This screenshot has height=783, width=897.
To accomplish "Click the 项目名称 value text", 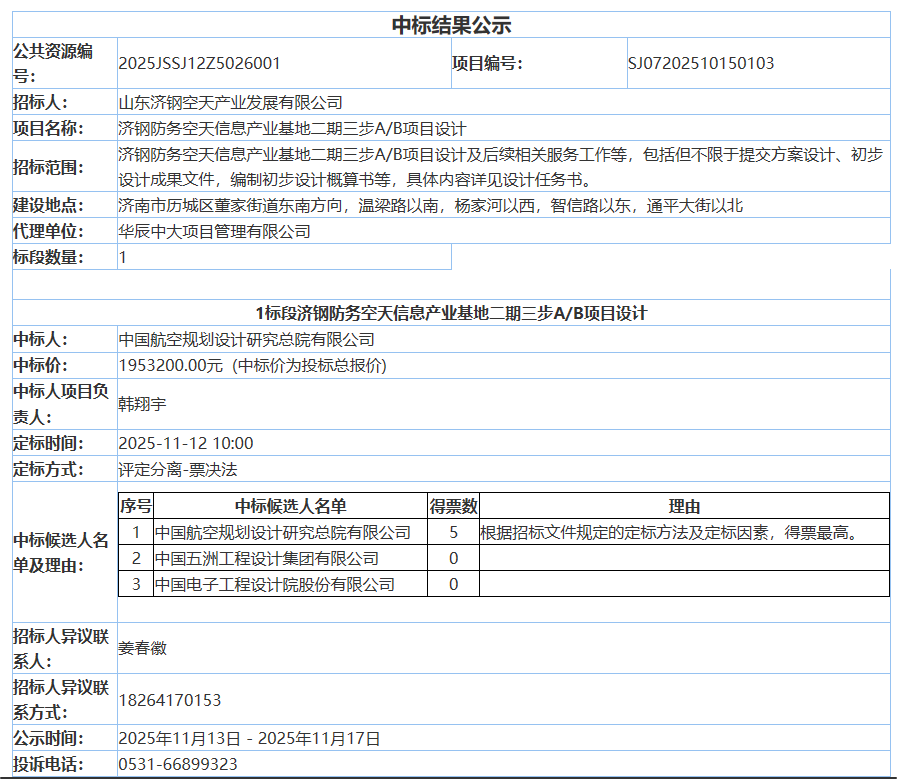I will (292, 128).
